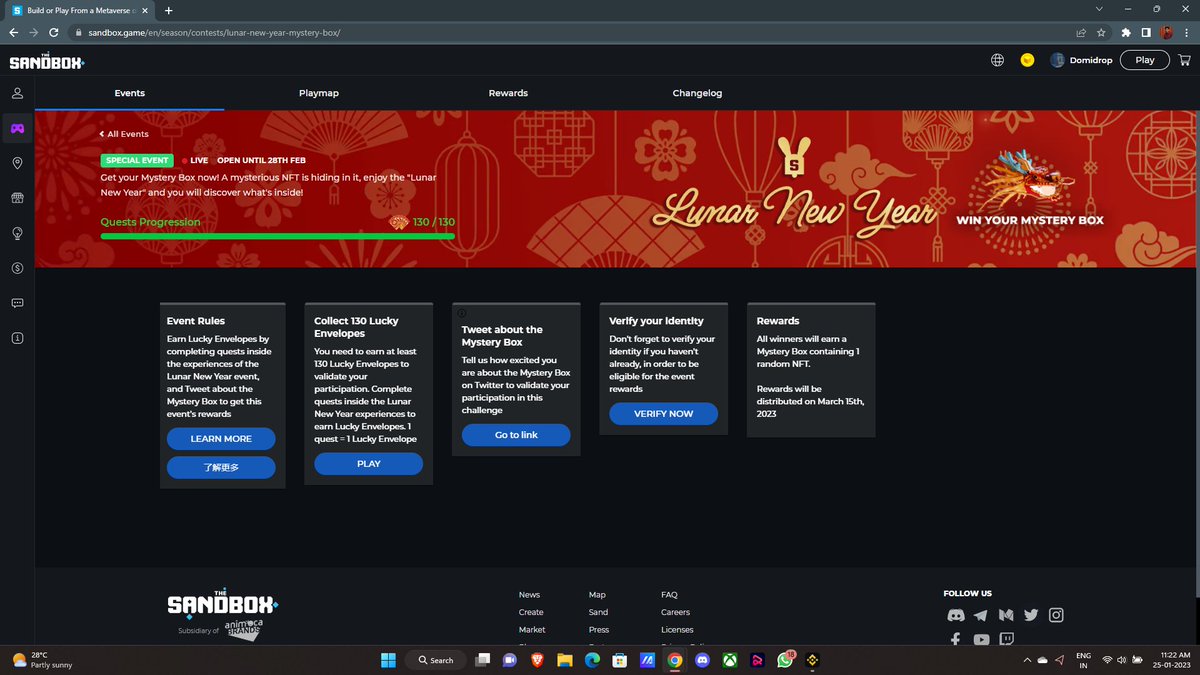The image size is (1200, 675).
Task: Click the Sandbox logo in the top header
Action: pyautogui.click(x=47, y=61)
